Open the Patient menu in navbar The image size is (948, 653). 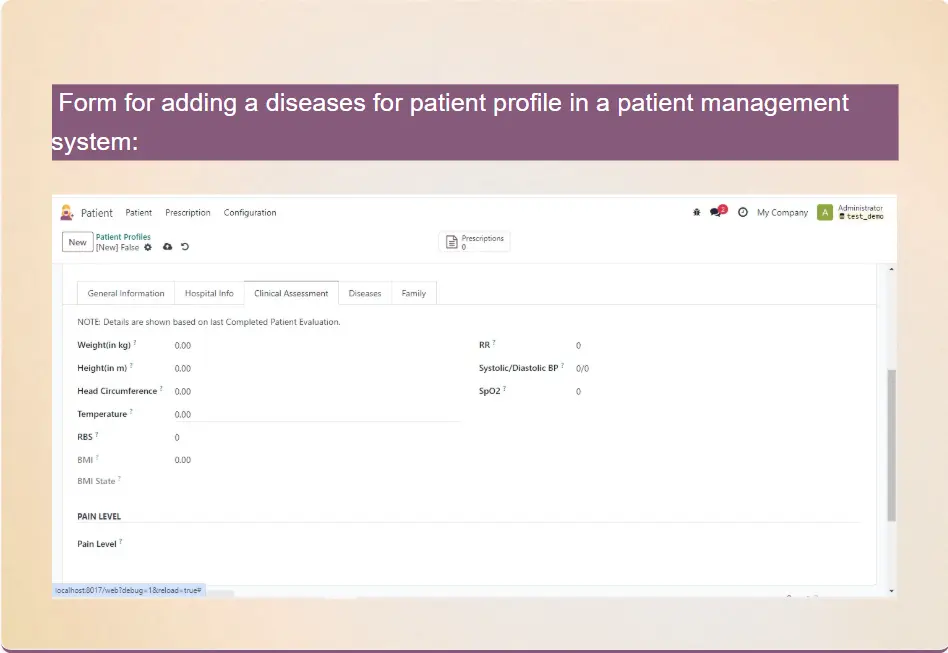(139, 213)
